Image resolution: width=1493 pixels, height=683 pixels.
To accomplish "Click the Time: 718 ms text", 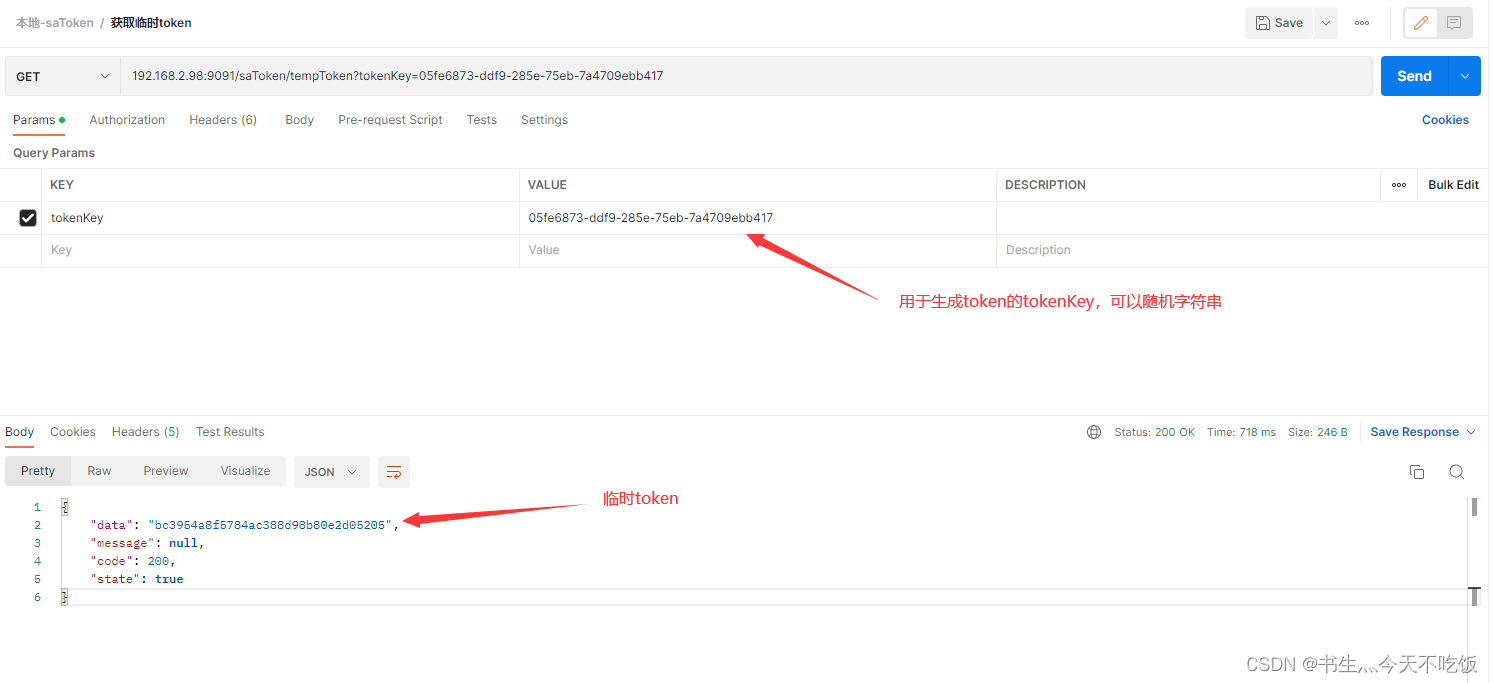I will (1241, 432).
